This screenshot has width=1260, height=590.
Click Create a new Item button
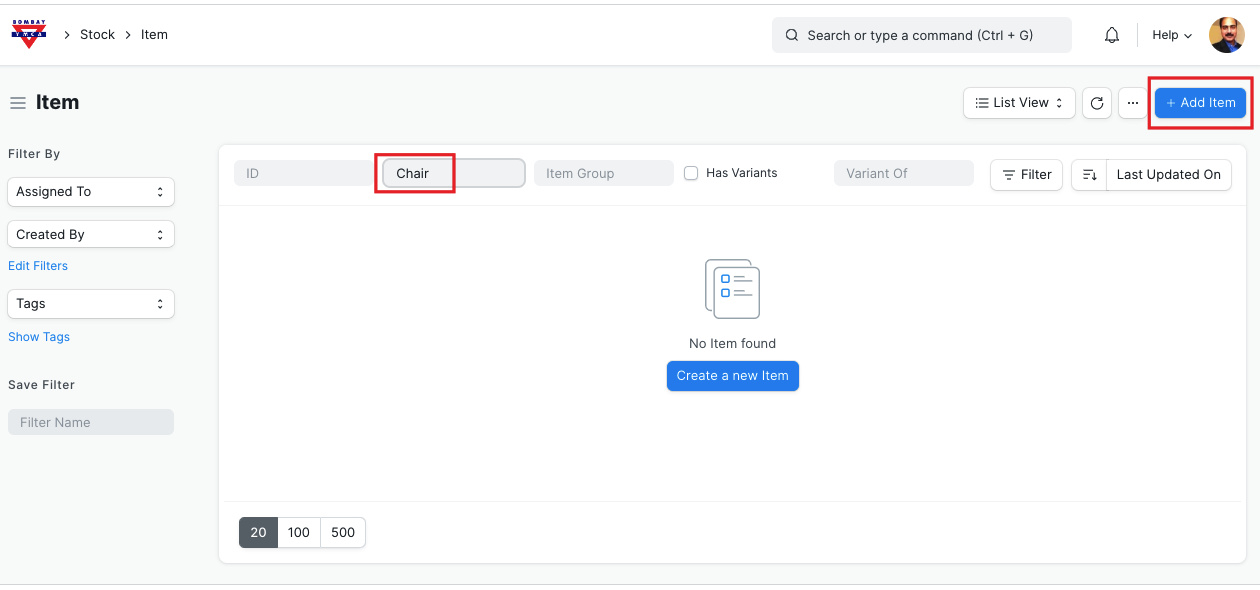[x=732, y=376]
